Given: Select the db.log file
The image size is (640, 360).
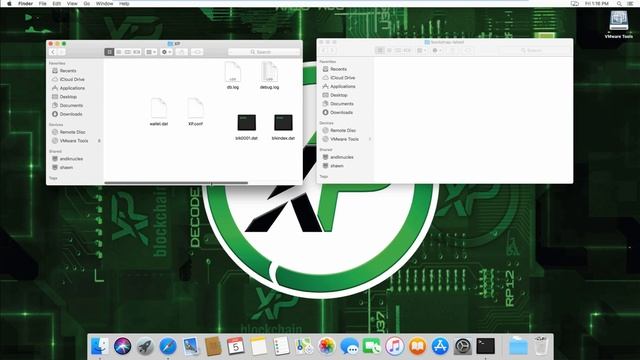Looking at the screenshot, I should click(x=233, y=76).
